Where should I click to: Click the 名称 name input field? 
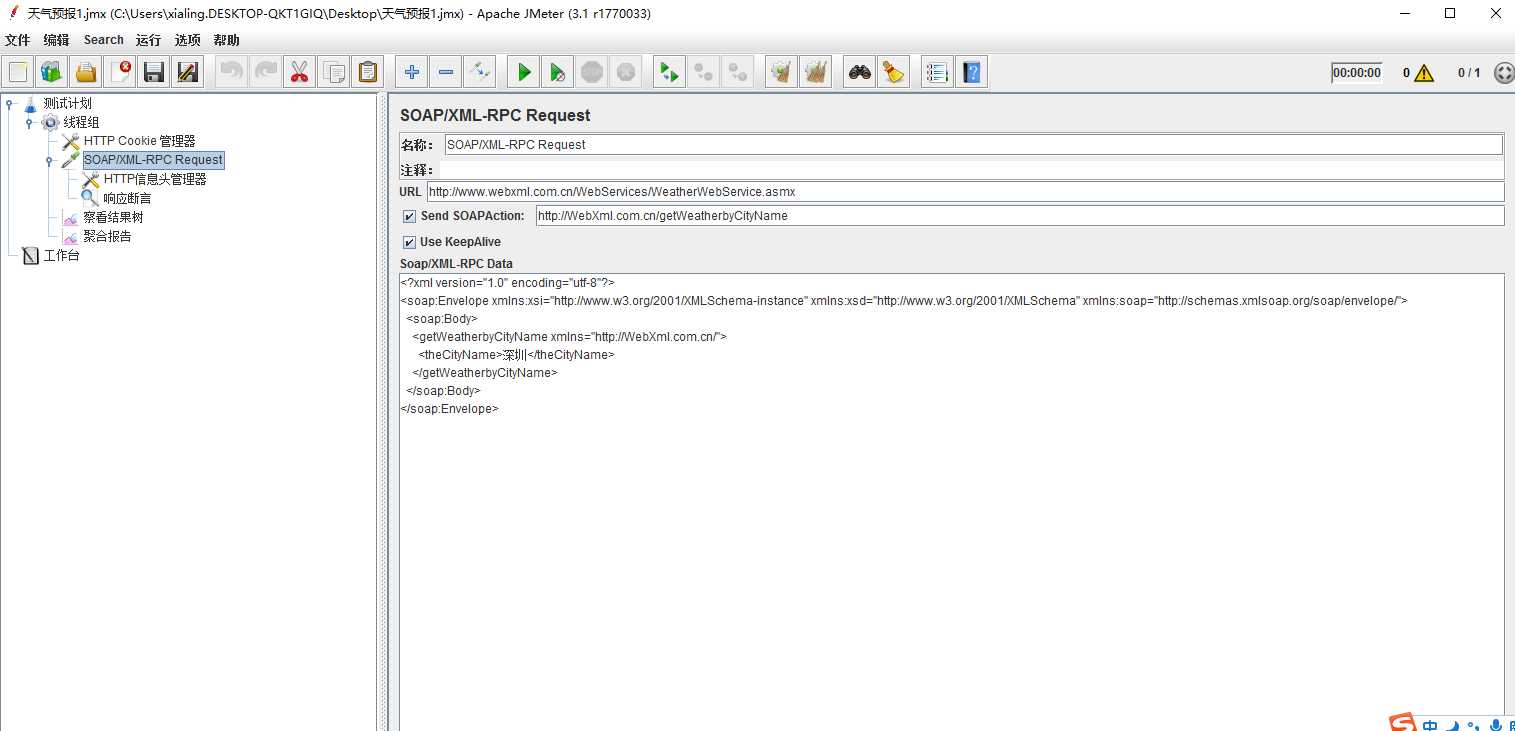pyautogui.click(x=973, y=144)
